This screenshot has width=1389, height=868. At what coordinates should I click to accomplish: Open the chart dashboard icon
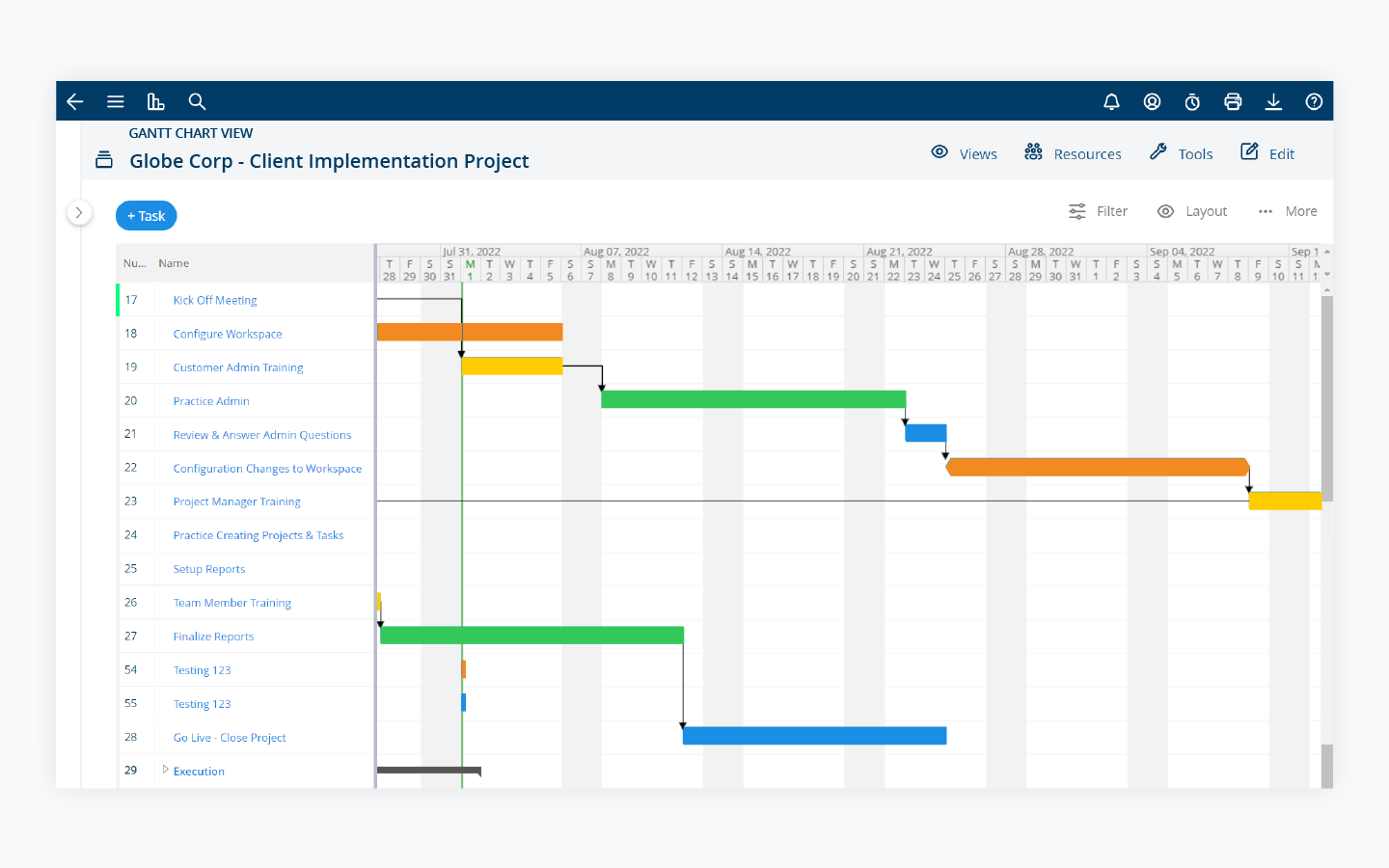point(155,101)
